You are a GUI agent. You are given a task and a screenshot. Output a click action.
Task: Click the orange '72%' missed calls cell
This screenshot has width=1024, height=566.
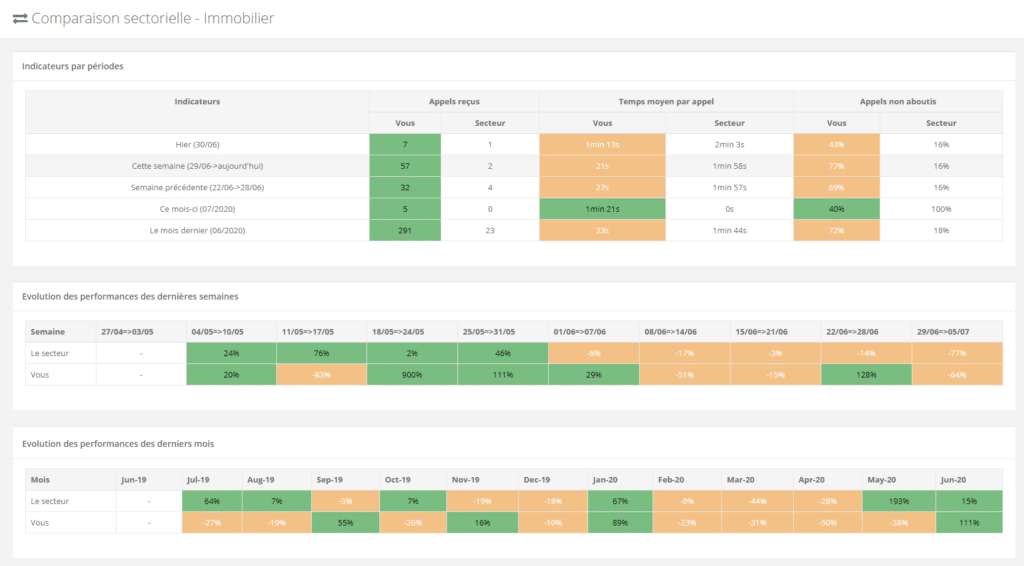[x=837, y=230]
